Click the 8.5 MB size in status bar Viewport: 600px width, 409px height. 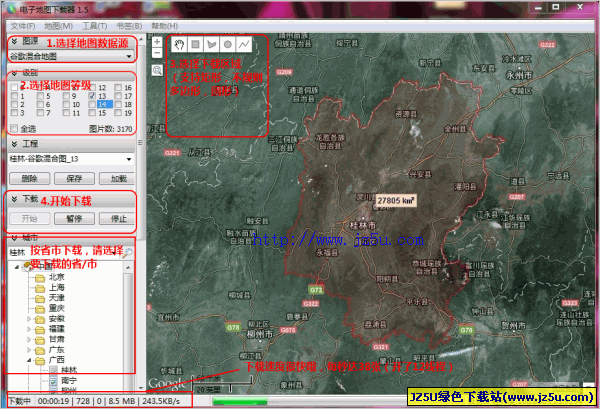click(122, 401)
